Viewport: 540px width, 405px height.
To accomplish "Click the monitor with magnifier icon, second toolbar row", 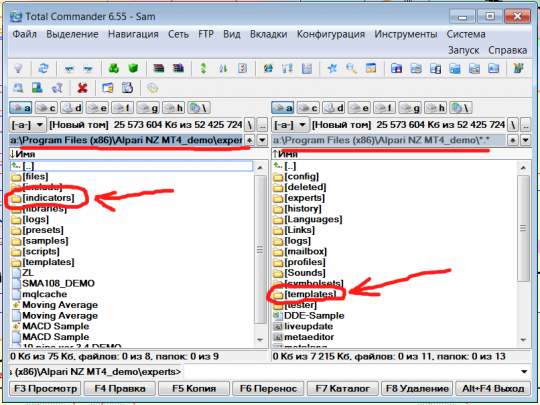I will (18, 88).
